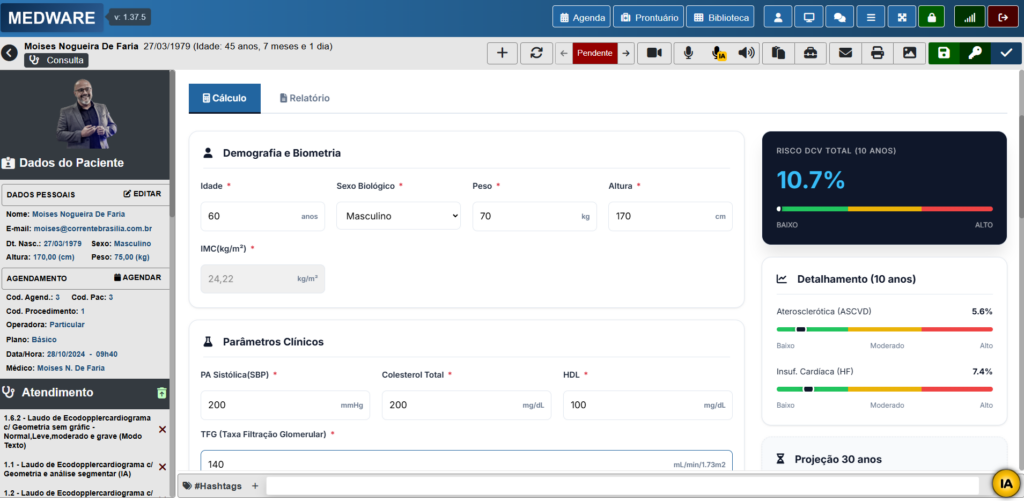Open the Sexo Biológico dropdown
The width and height of the screenshot is (1024, 501).
(397, 216)
